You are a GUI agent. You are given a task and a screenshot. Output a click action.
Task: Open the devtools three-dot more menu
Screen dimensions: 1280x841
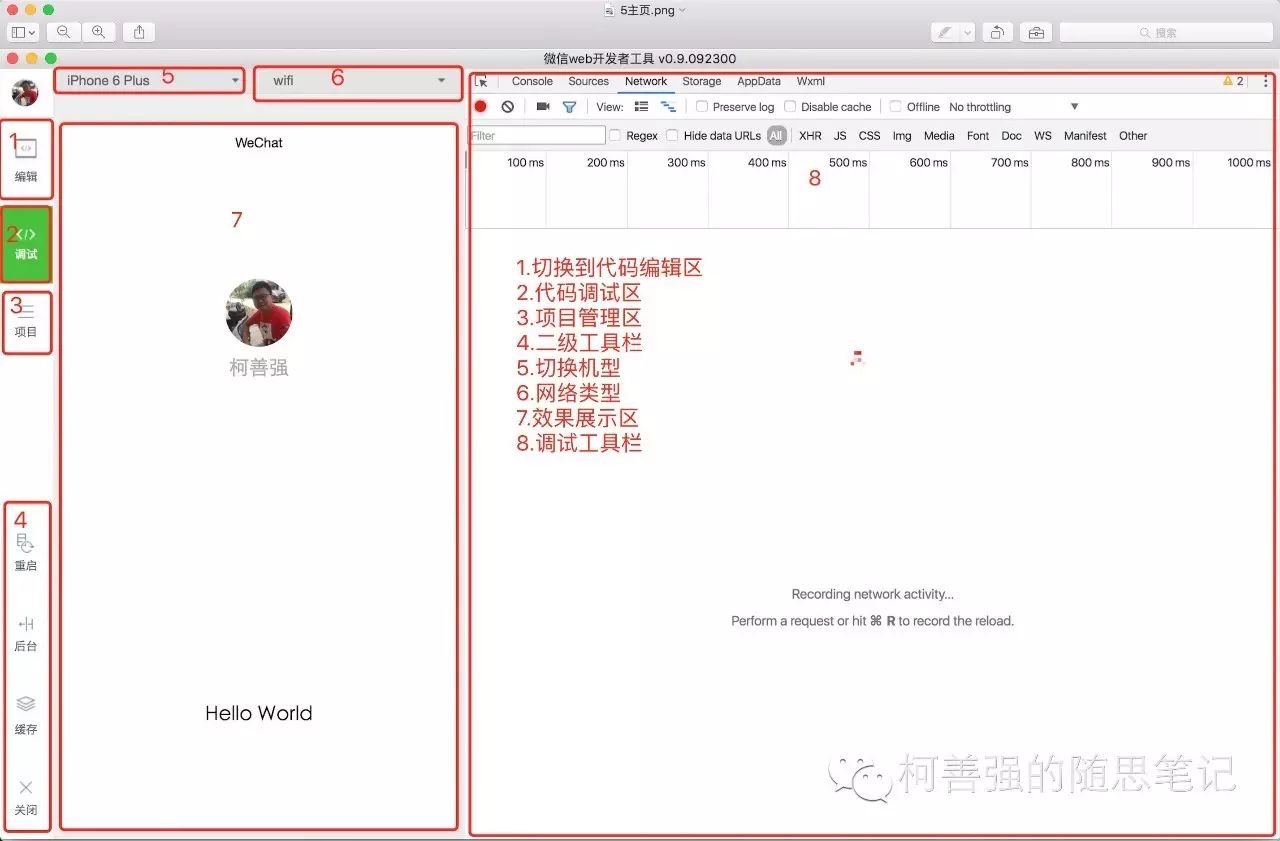click(1266, 81)
